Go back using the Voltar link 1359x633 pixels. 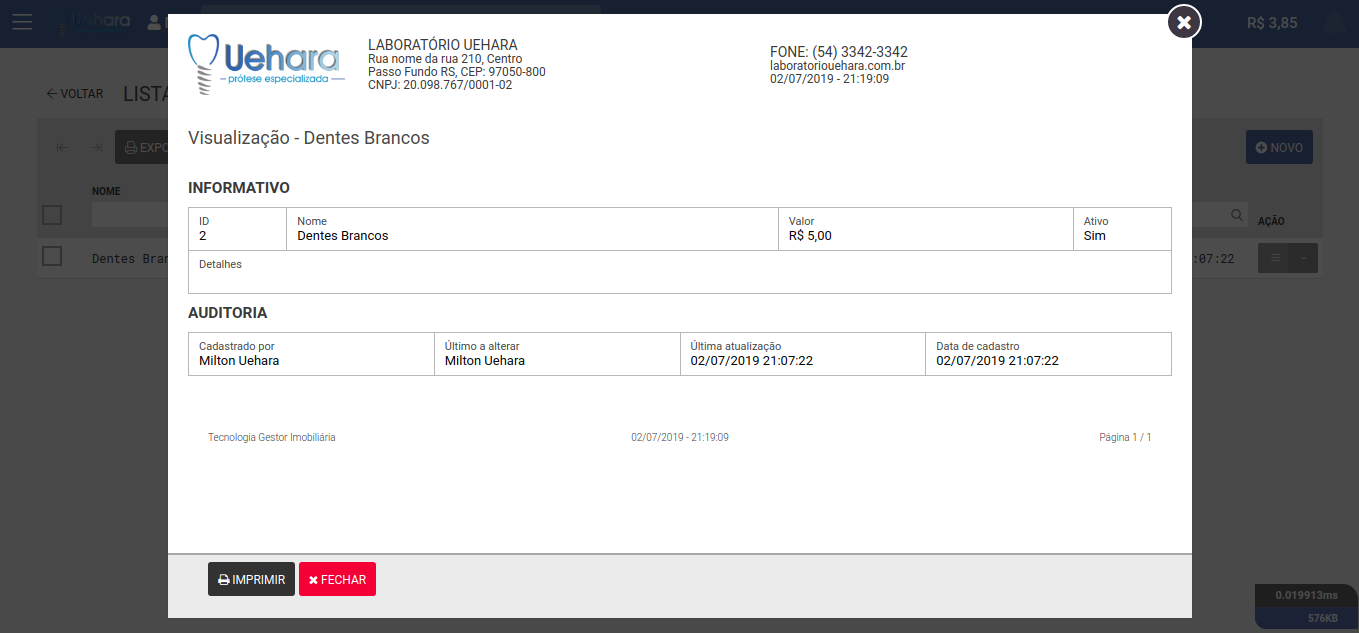coord(75,94)
